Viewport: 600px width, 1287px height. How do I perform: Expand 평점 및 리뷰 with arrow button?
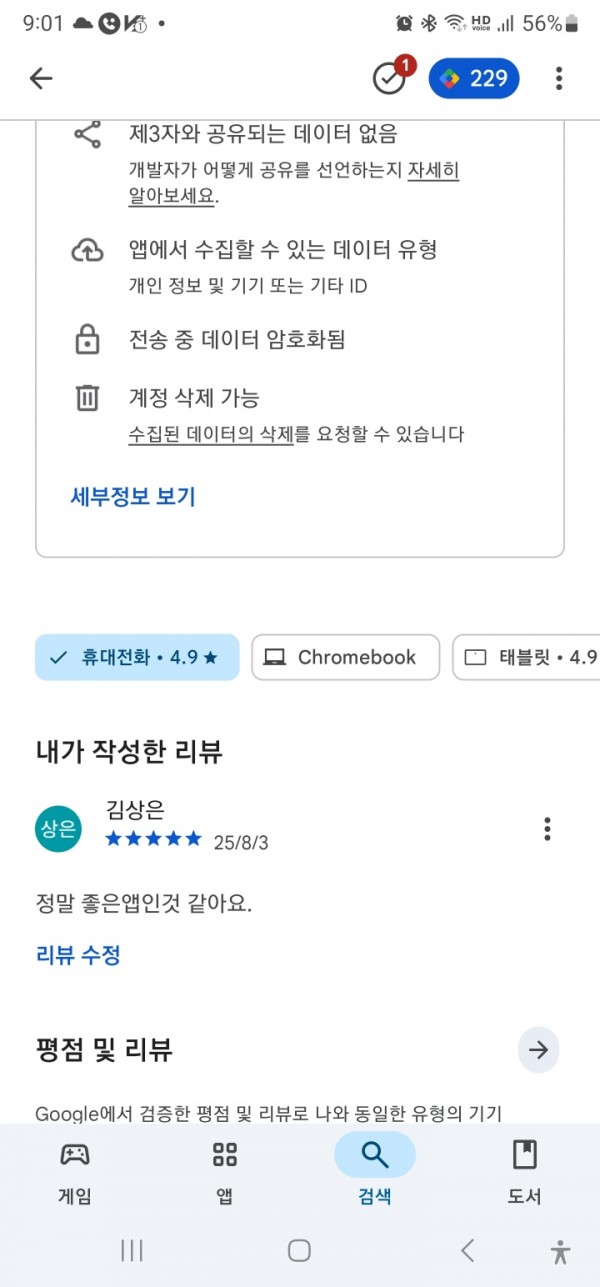coord(539,1050)
